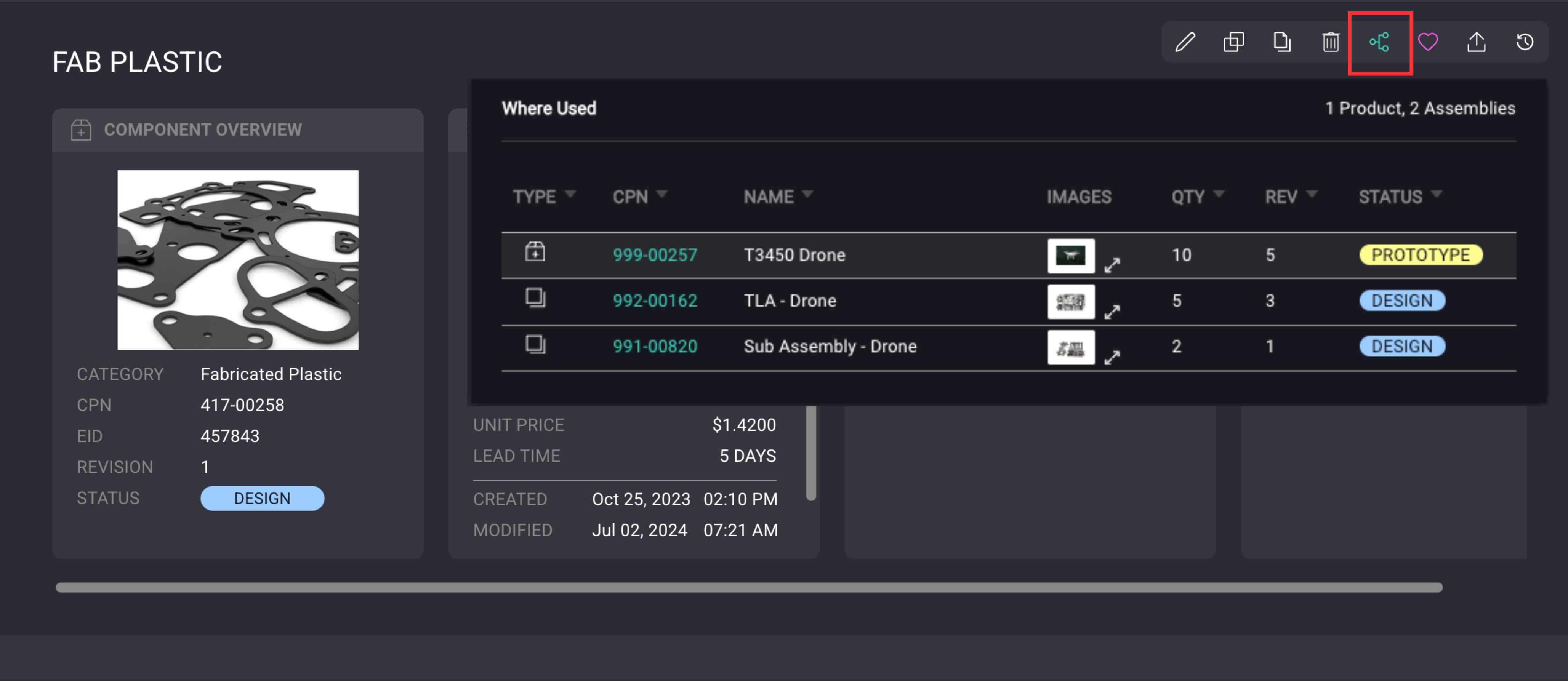Expand the T3450 Drone image

click(1112, 265)
